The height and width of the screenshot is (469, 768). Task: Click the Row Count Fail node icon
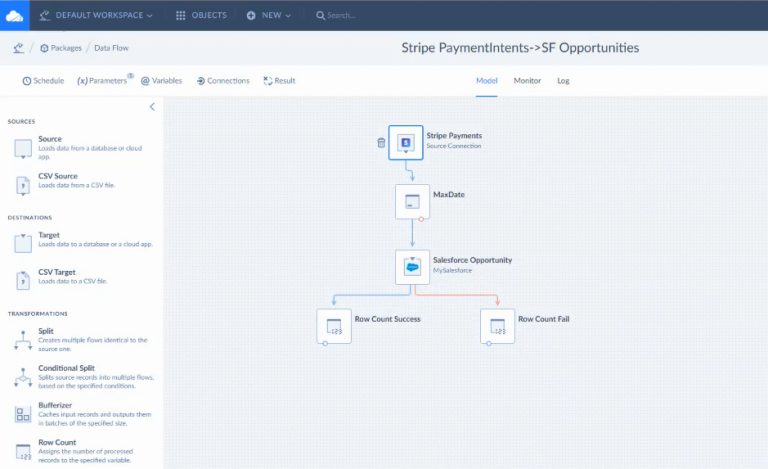click(497, 326)
